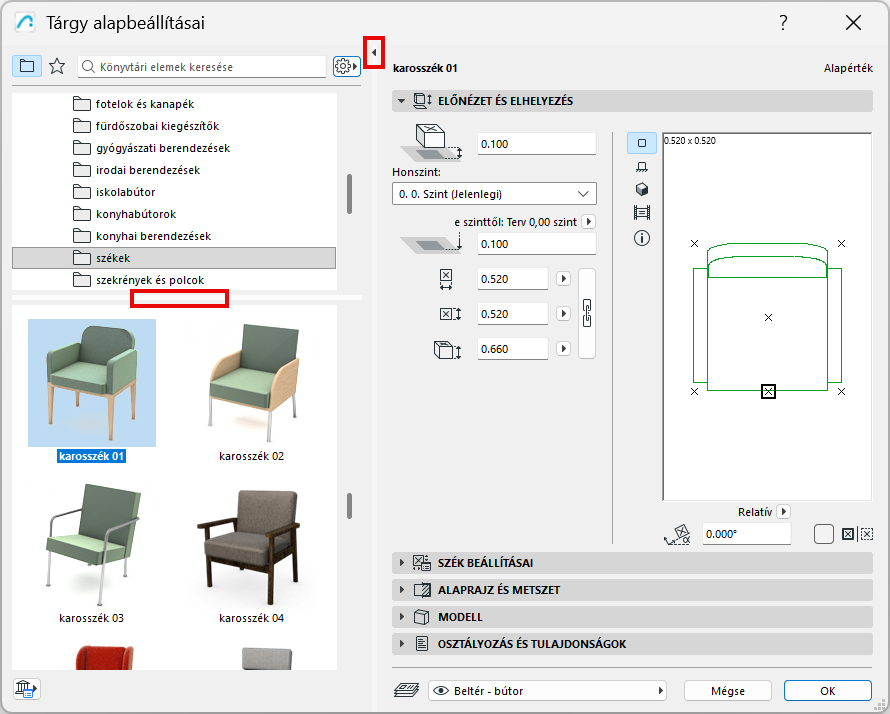Click the Alapérték label
This screenshot has width=890, height=714.
coord(848,68)
